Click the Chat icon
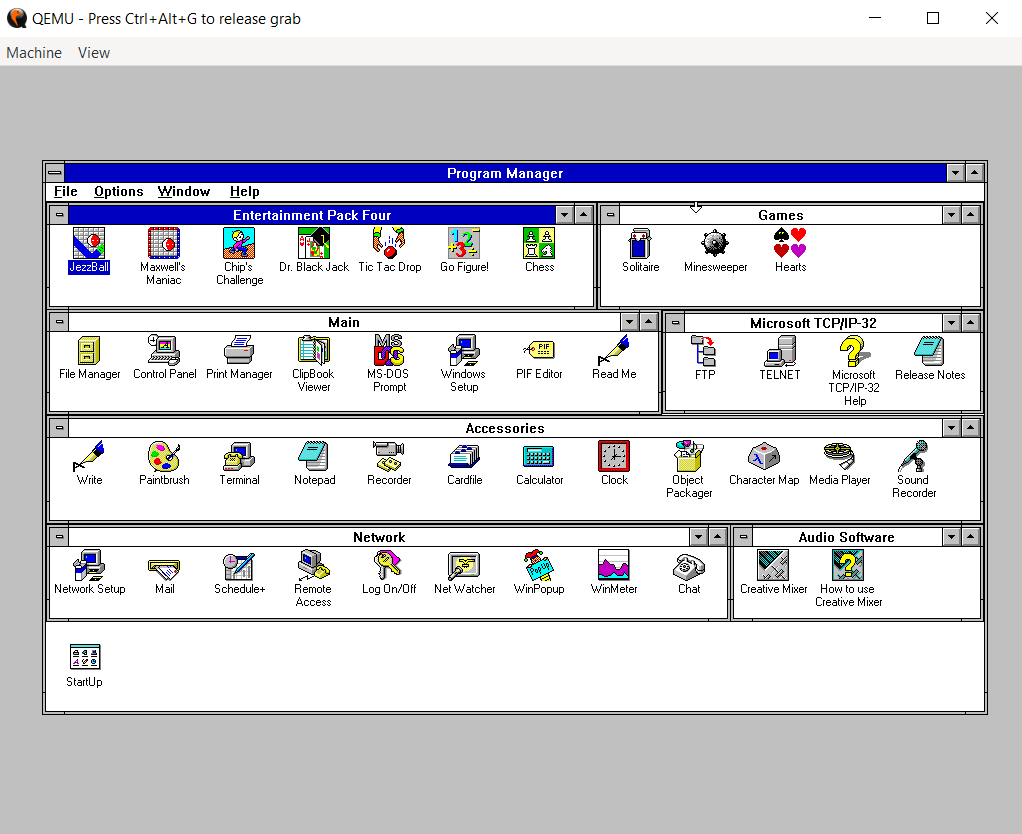Viewport: 1022px width, 834px height. (689, 565)
